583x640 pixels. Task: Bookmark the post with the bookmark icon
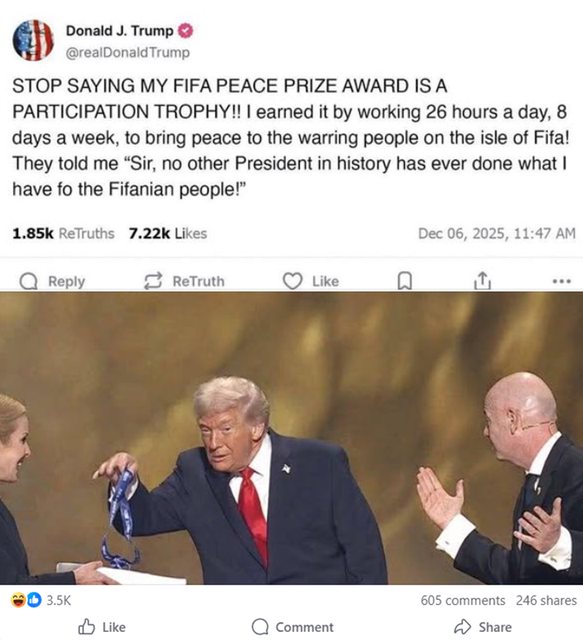404,281
